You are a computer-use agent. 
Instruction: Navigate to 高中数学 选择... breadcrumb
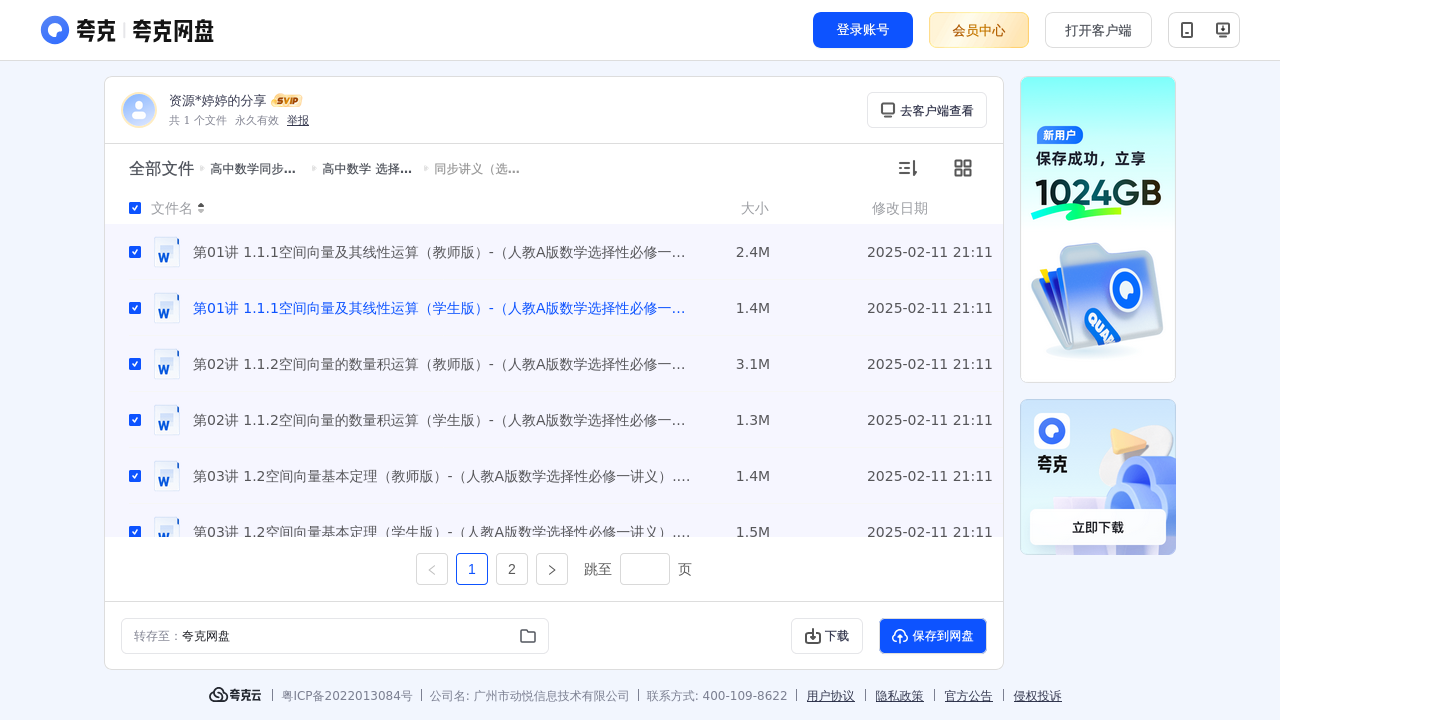(367, 169)
